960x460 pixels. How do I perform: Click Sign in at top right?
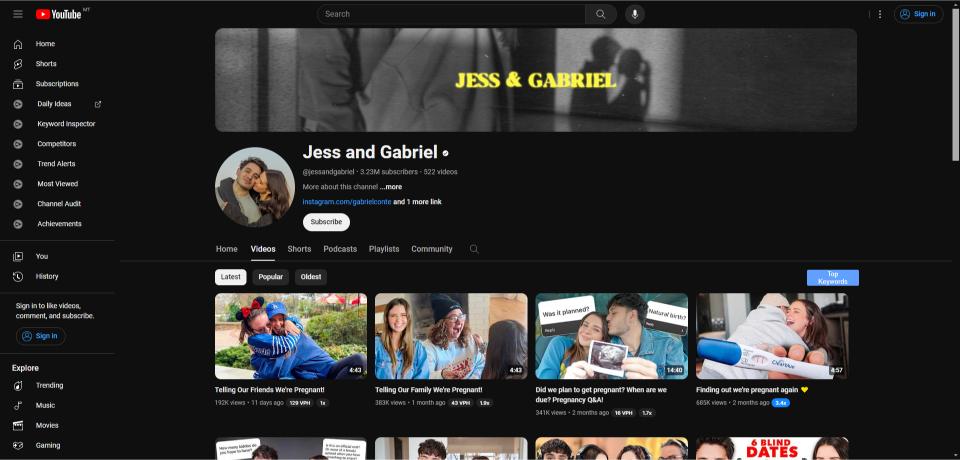918,14
